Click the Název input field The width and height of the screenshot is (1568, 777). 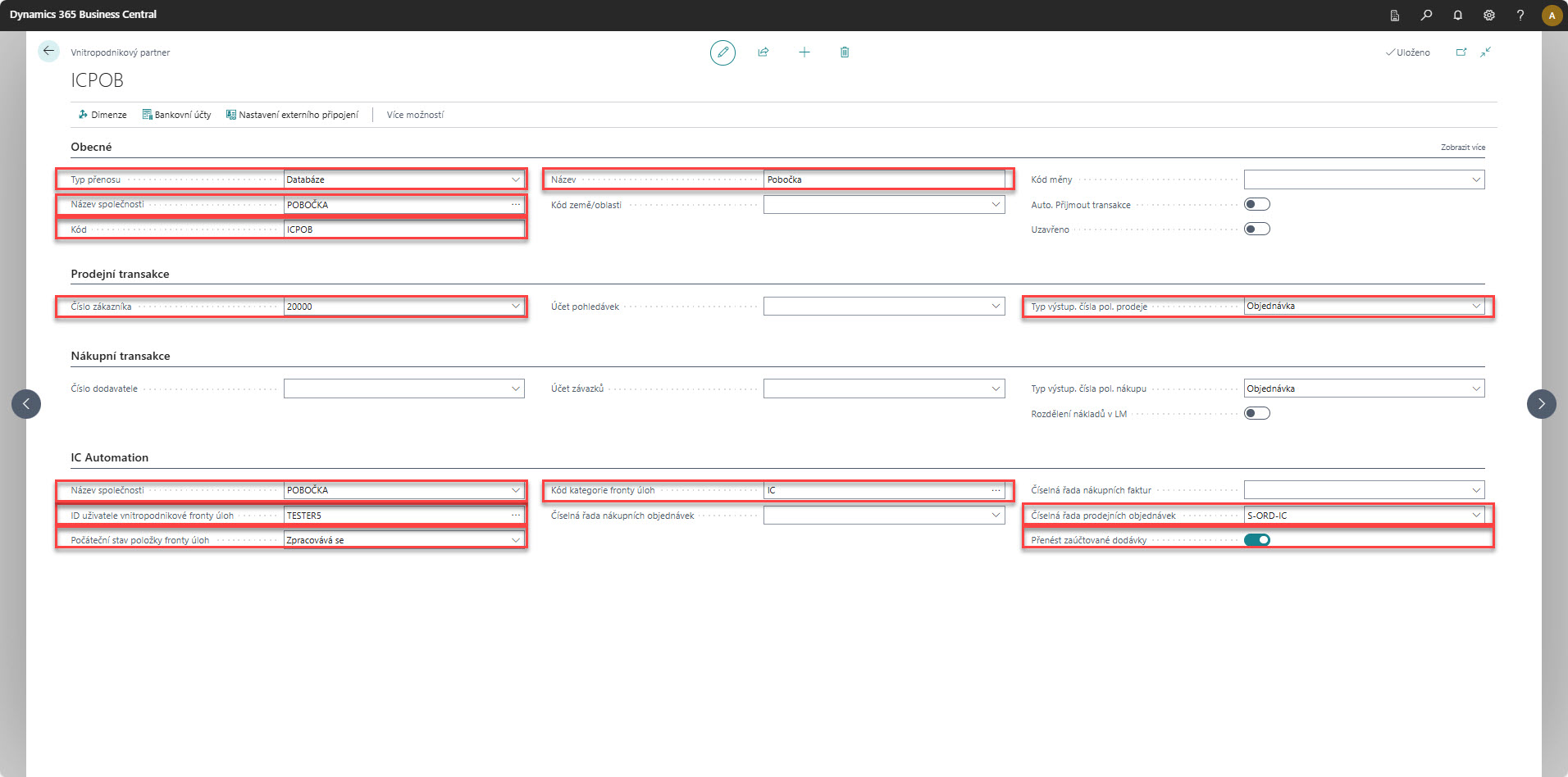(884, 179)
